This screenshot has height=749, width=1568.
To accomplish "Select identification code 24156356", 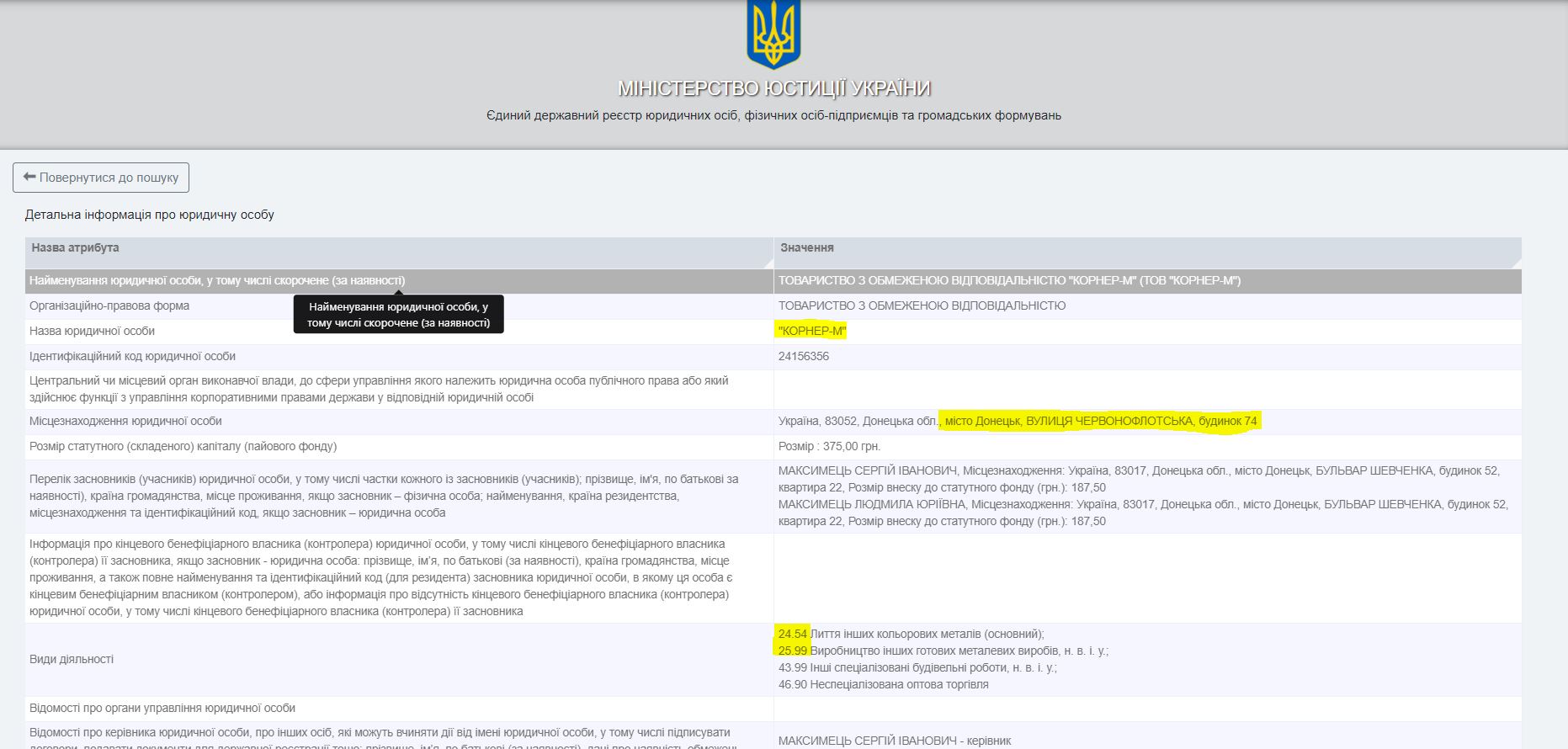I will 803,356.
